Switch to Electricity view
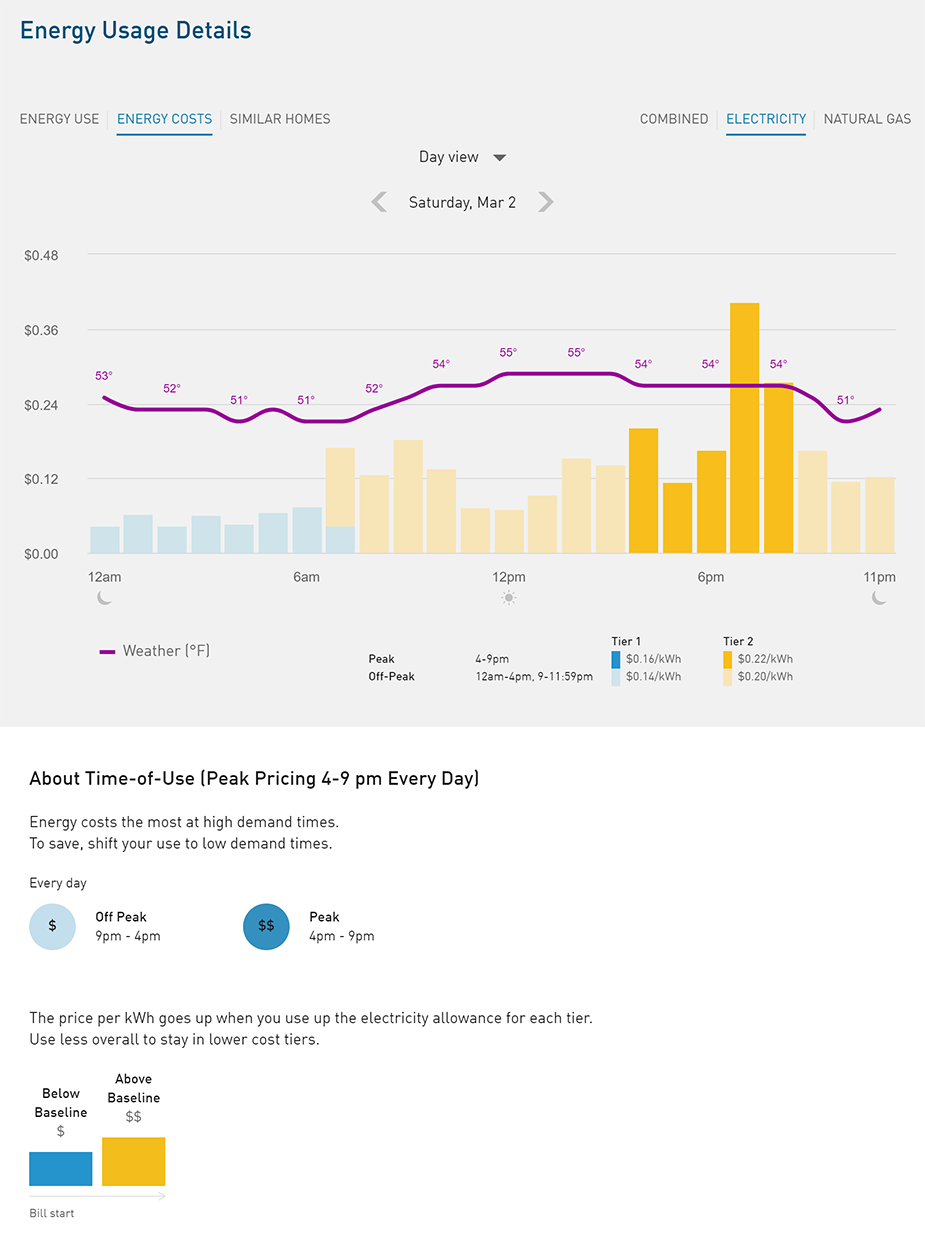The image size is (925, 1239). click(x=766, y=119)
